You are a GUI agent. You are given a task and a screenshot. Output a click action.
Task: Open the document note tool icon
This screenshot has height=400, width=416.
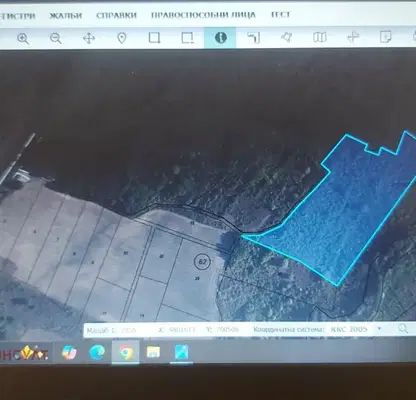pyautogui.click(x=385, y=37)
